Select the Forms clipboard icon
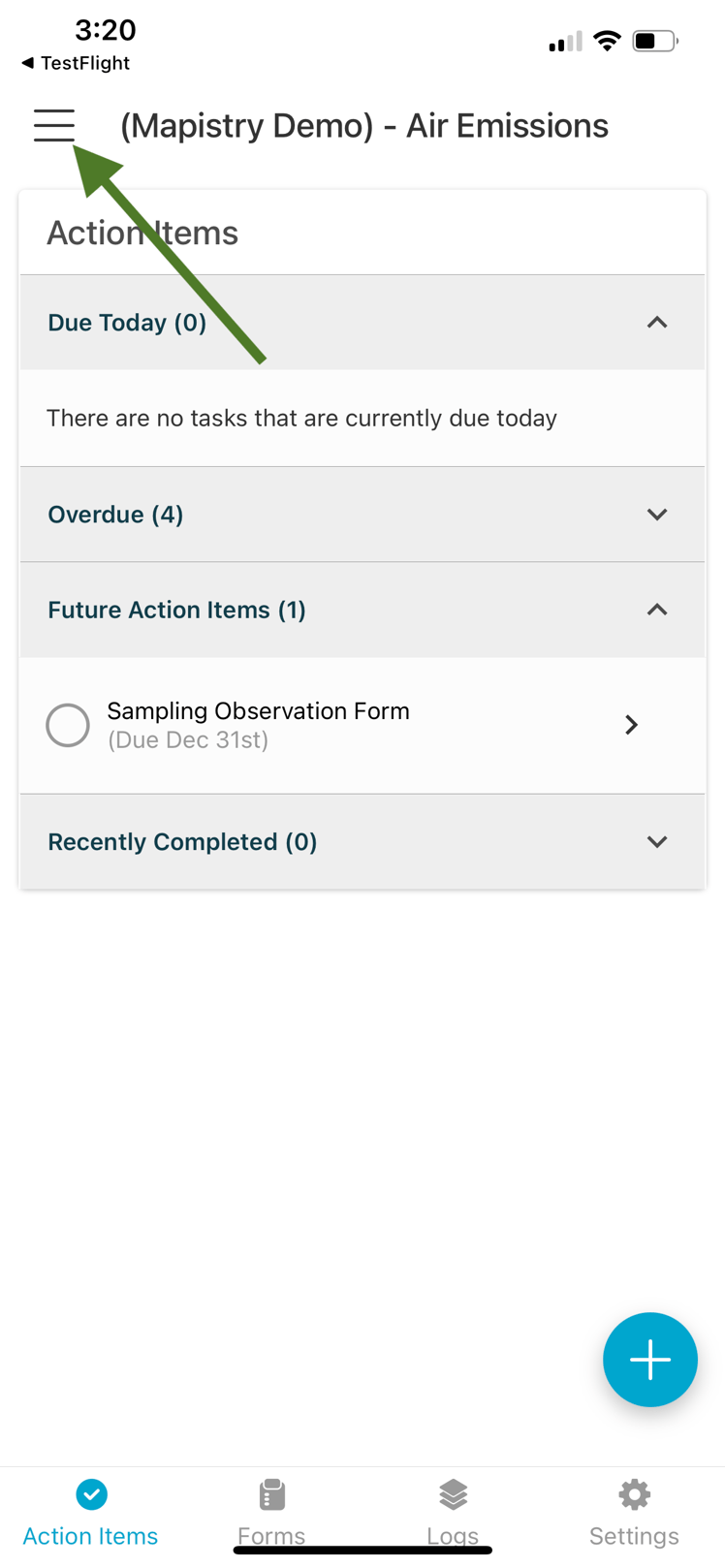The image size is (725, 1568). point(271,1493)
